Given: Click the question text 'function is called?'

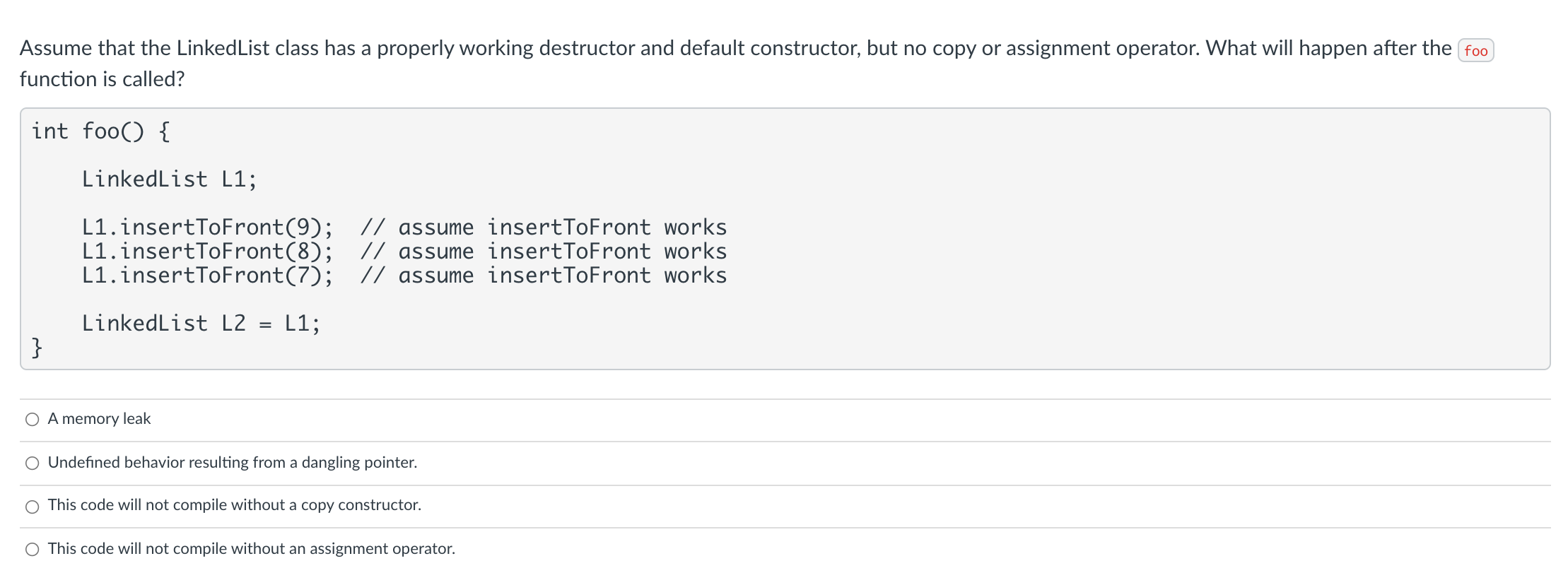Looking at the screenshot, I should pyautogui.click(x=103, y=79).
